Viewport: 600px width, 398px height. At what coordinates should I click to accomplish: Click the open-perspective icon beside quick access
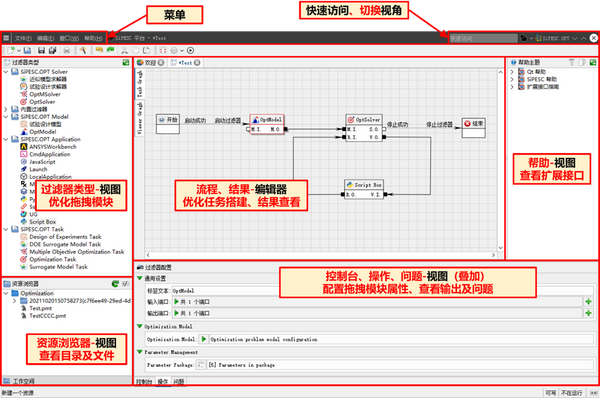pyautogui.click(x=523, y=38)
